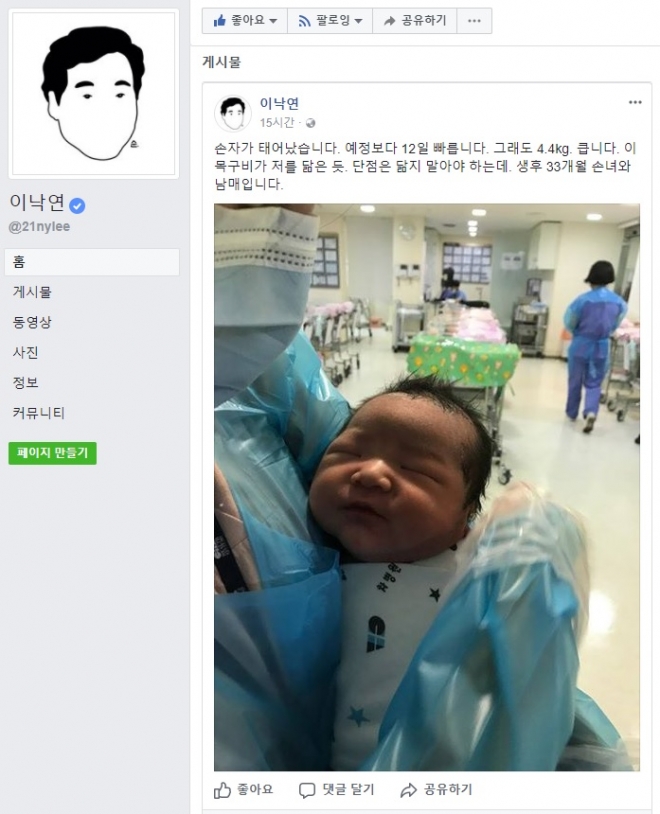Click the thumbs-up icon below the post
This screenshot has height=814, width=660.
pyautogui.click(x=222, y=790)
